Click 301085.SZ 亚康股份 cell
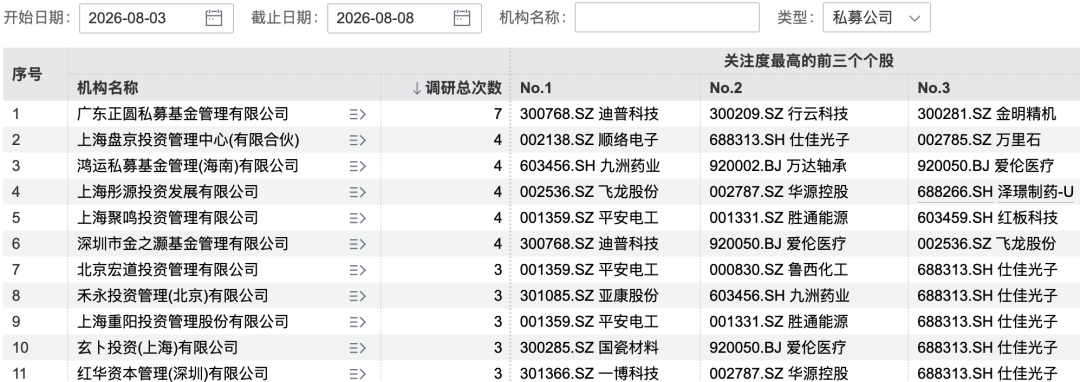This screenshot has width=1080, height=382. point(589,296)
